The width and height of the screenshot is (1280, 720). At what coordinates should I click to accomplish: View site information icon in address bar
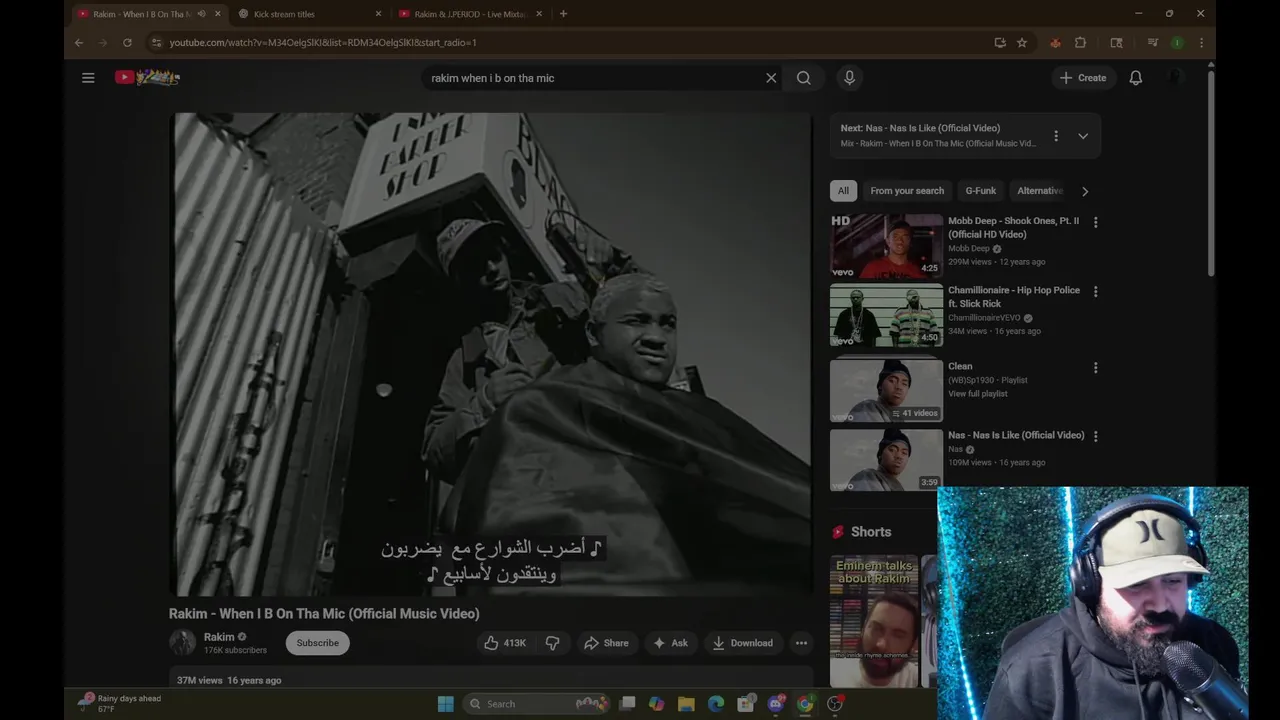(x=155, y=43)
